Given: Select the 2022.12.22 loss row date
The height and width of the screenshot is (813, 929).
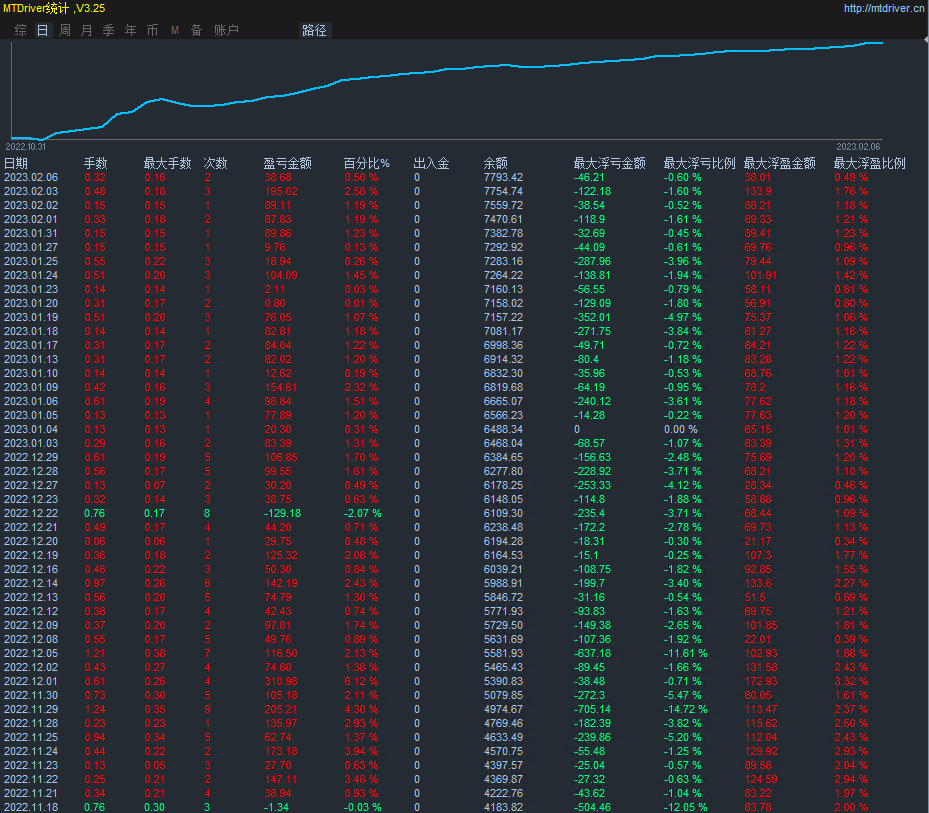Looking at the screenshot, I should point(30,513).
